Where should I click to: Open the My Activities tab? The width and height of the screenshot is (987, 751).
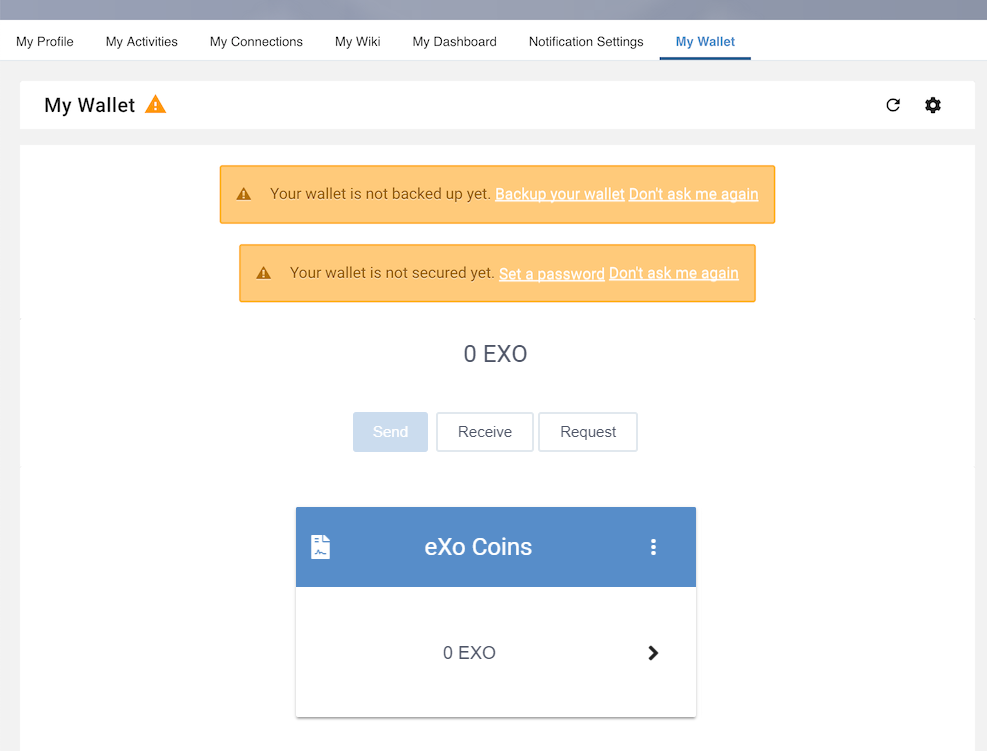(x=142, y=42)
